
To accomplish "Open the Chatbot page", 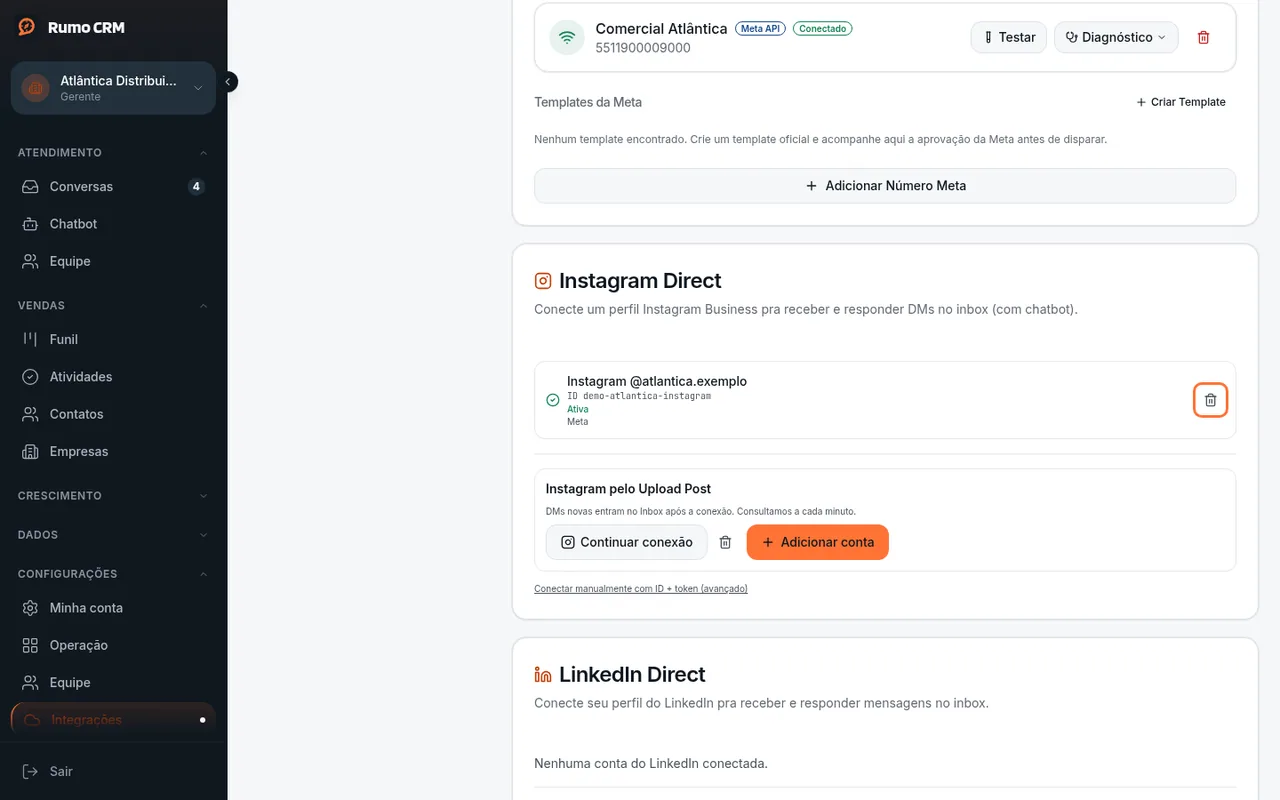I will (113, 224).
